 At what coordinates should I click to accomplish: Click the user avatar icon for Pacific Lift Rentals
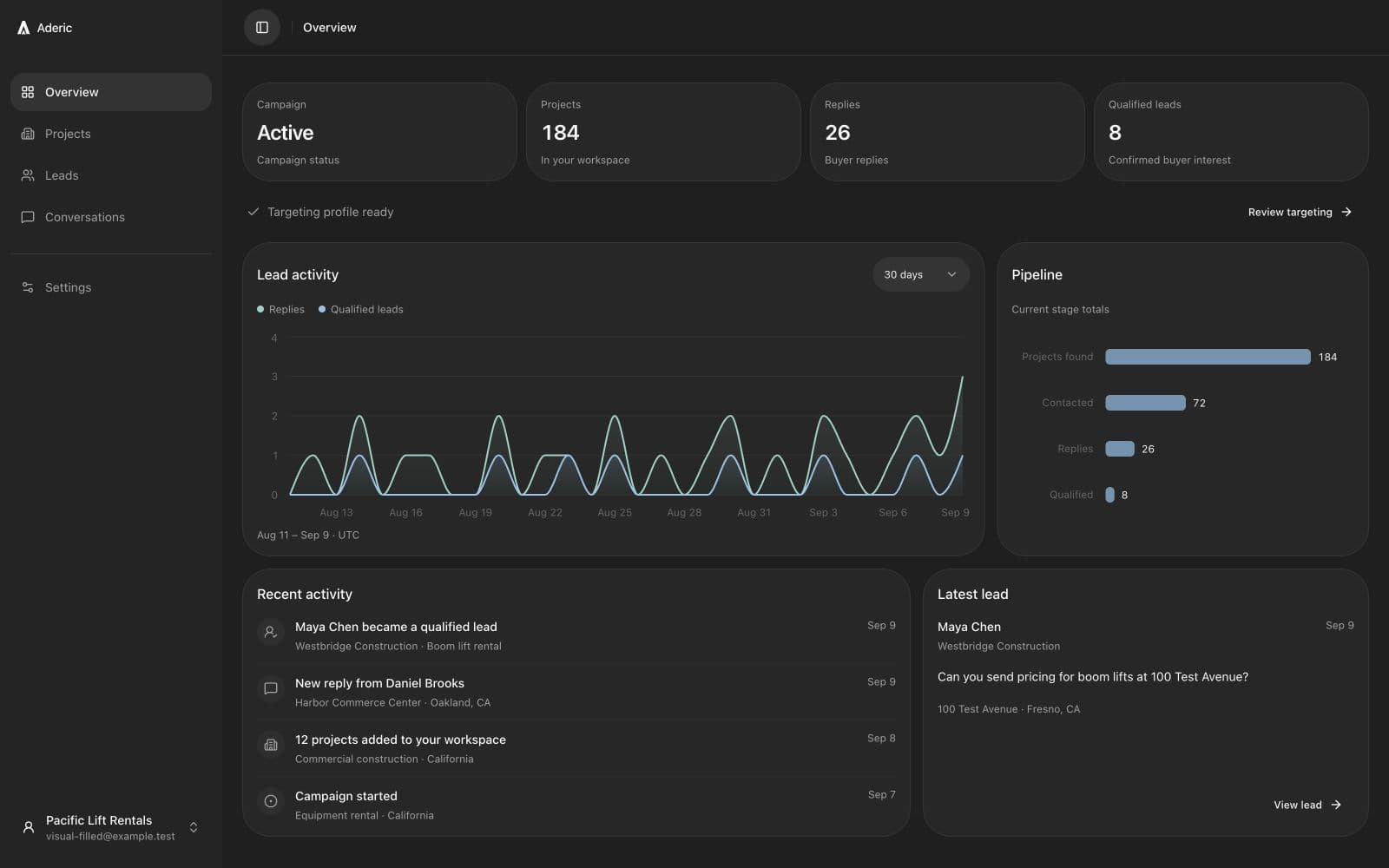[x=29, y=827]
